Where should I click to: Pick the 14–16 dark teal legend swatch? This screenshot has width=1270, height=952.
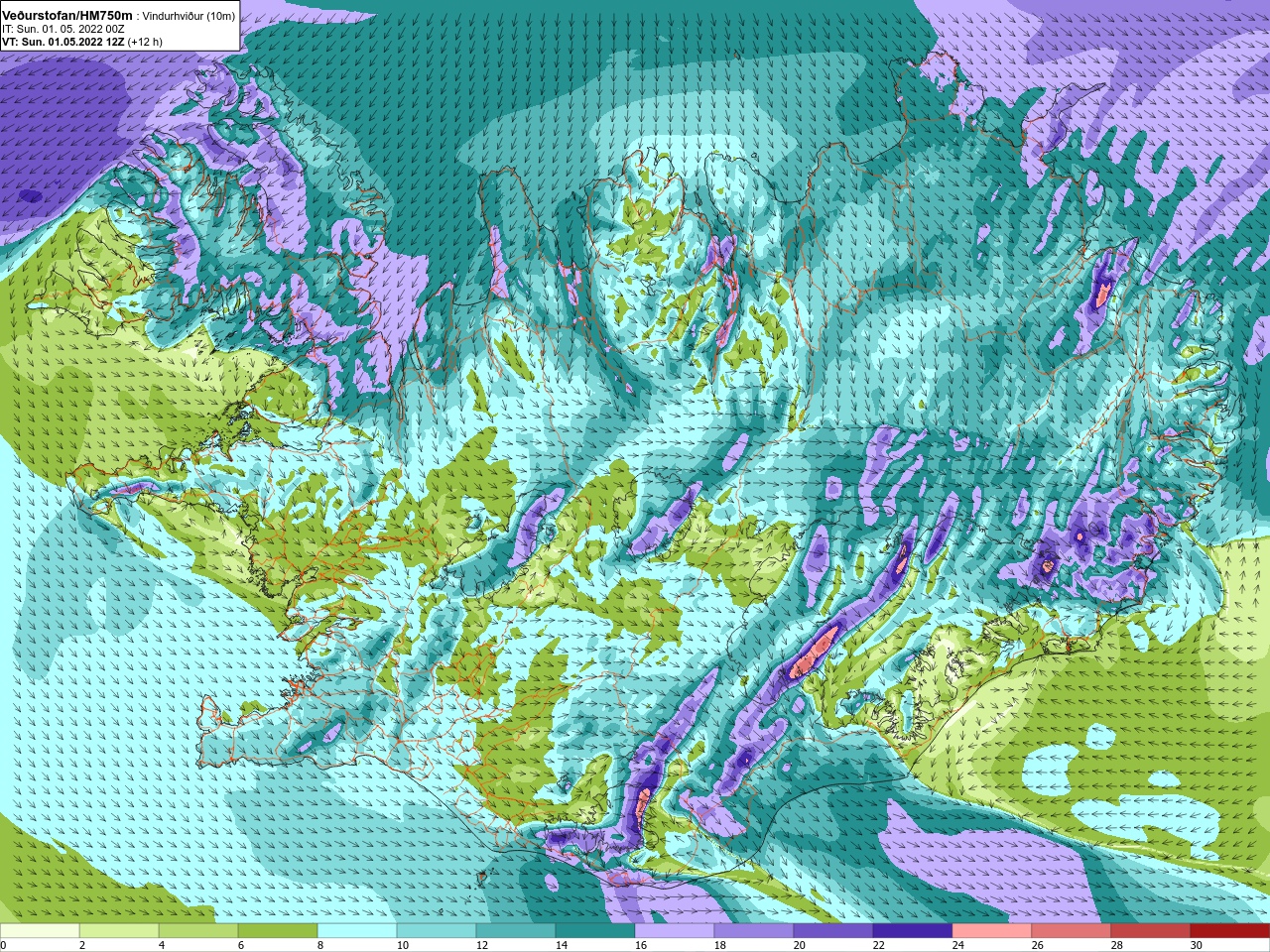point(595,931)
